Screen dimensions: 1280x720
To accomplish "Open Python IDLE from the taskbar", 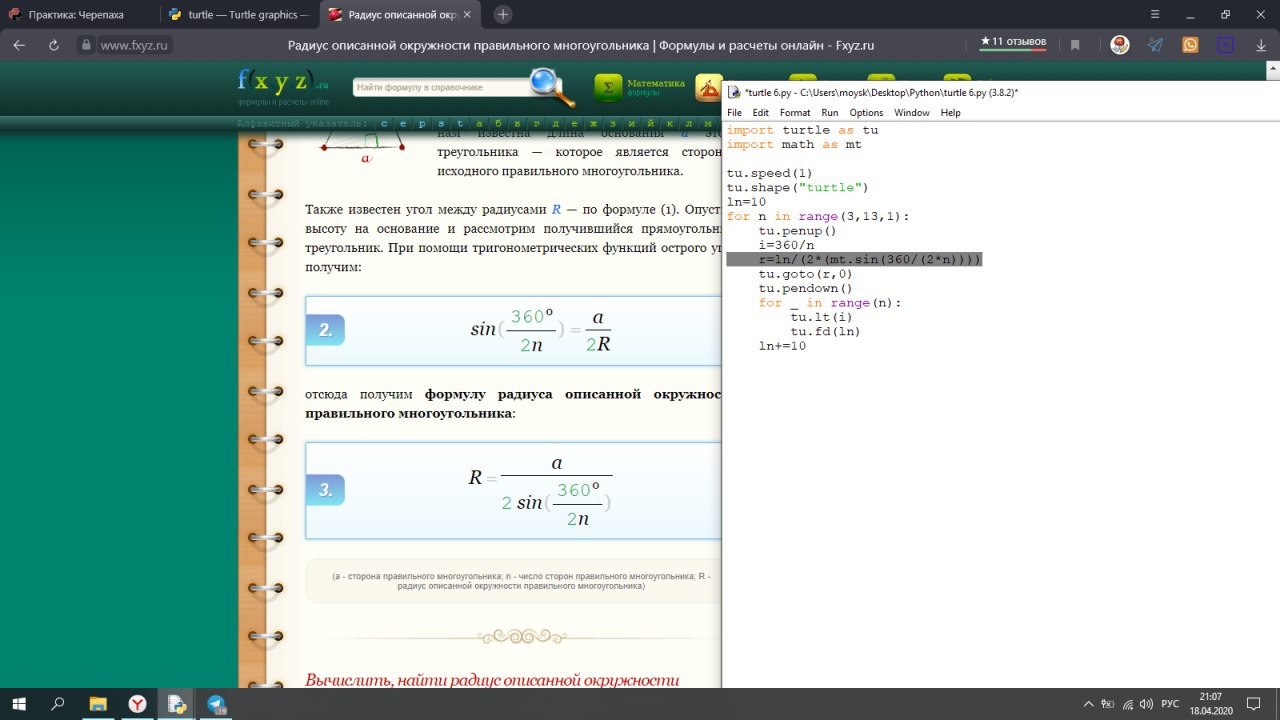I will pos(177,704).
